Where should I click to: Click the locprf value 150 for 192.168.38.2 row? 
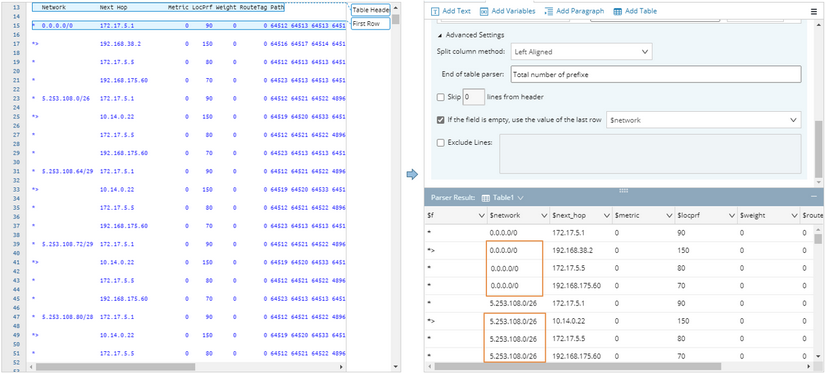click(683, 250)
